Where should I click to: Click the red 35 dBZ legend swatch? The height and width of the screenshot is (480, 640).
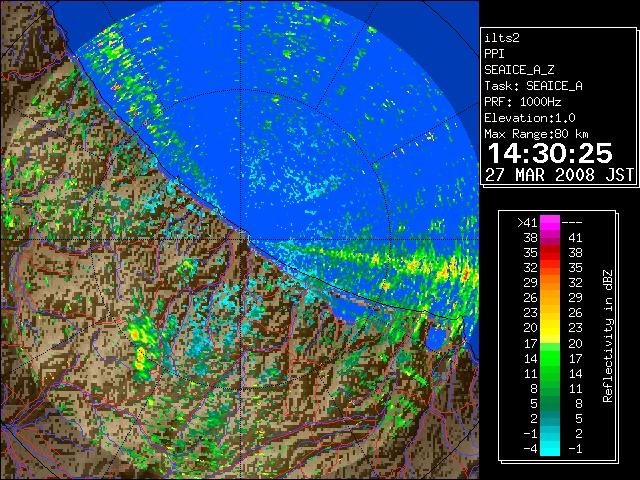pos(550,253)
